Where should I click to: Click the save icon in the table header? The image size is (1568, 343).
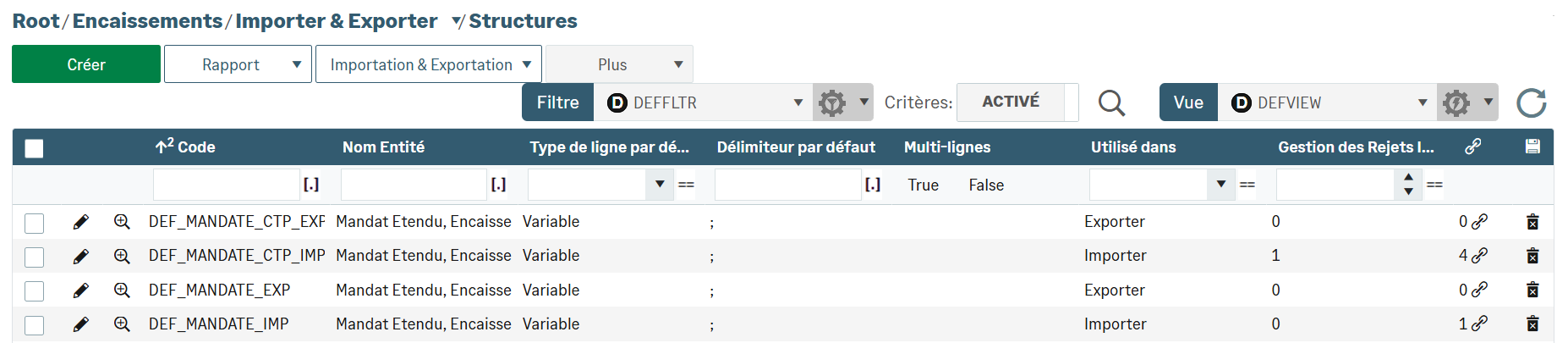1532,147
